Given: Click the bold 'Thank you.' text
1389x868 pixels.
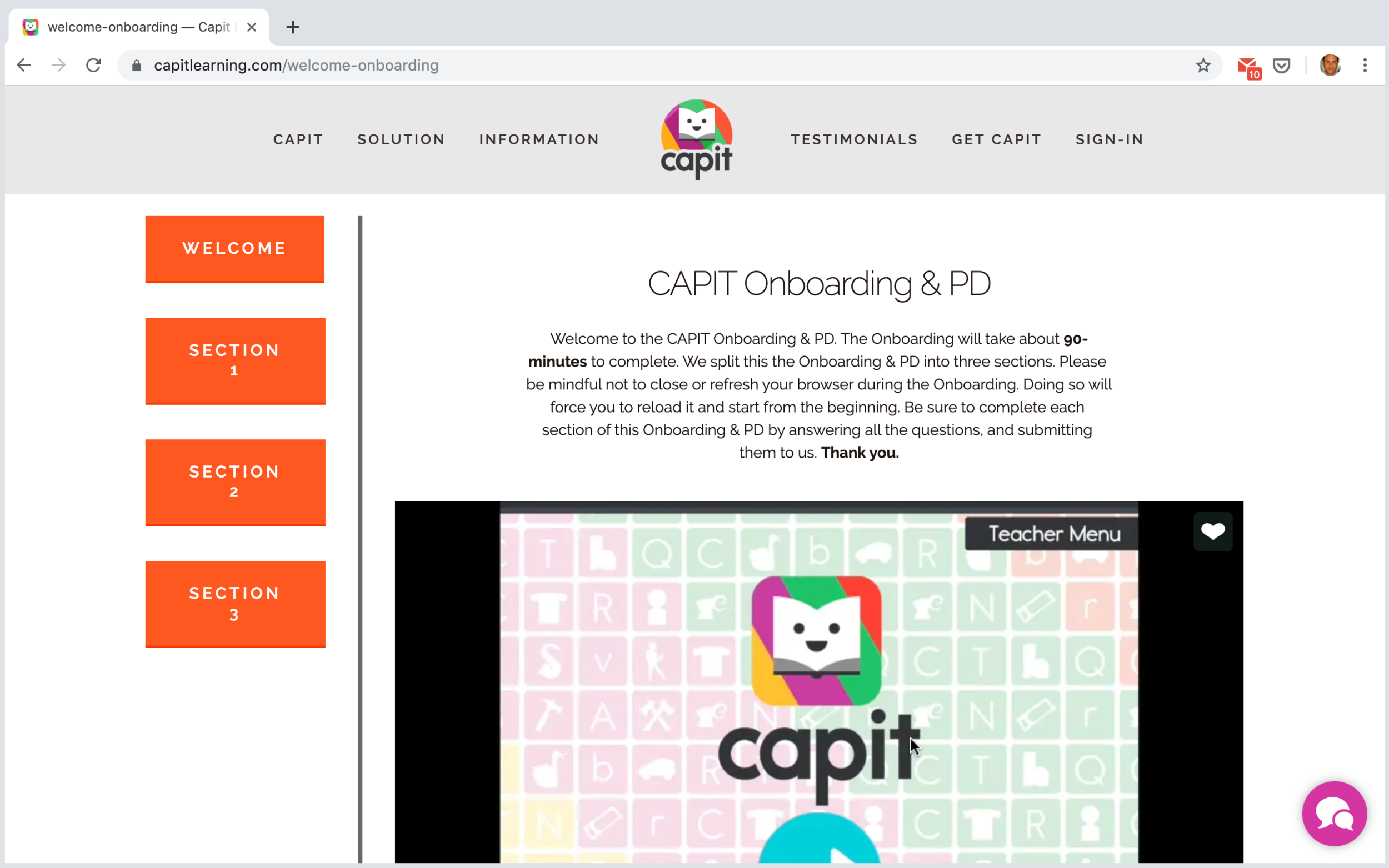Looking at the screenshot, I should 860,453.
